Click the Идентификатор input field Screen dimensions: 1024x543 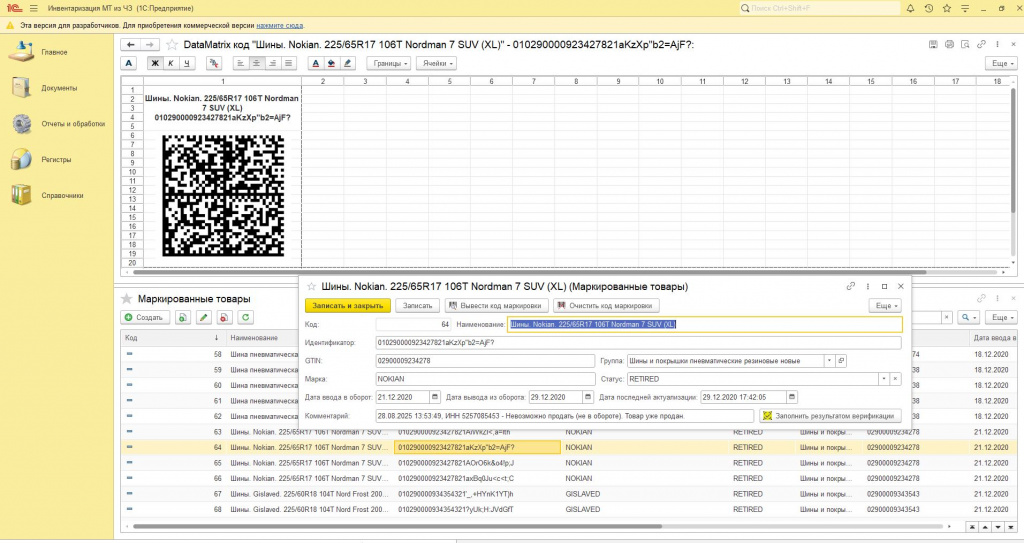tap(638, 342)
